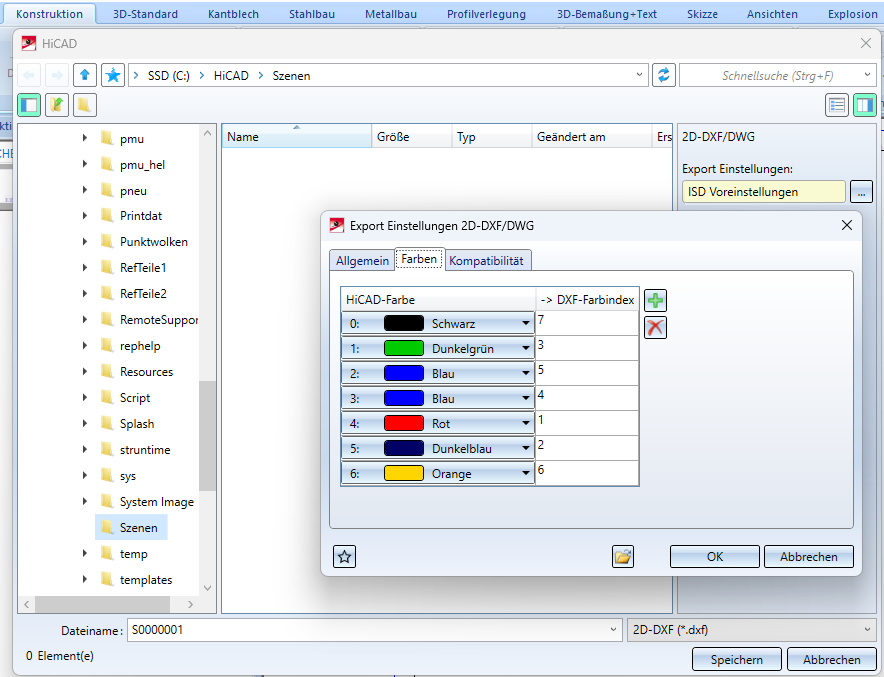The height and width of the screenshot is (677, 884).
Task: Select the Farben tab
Action: (x=419, y=259)
